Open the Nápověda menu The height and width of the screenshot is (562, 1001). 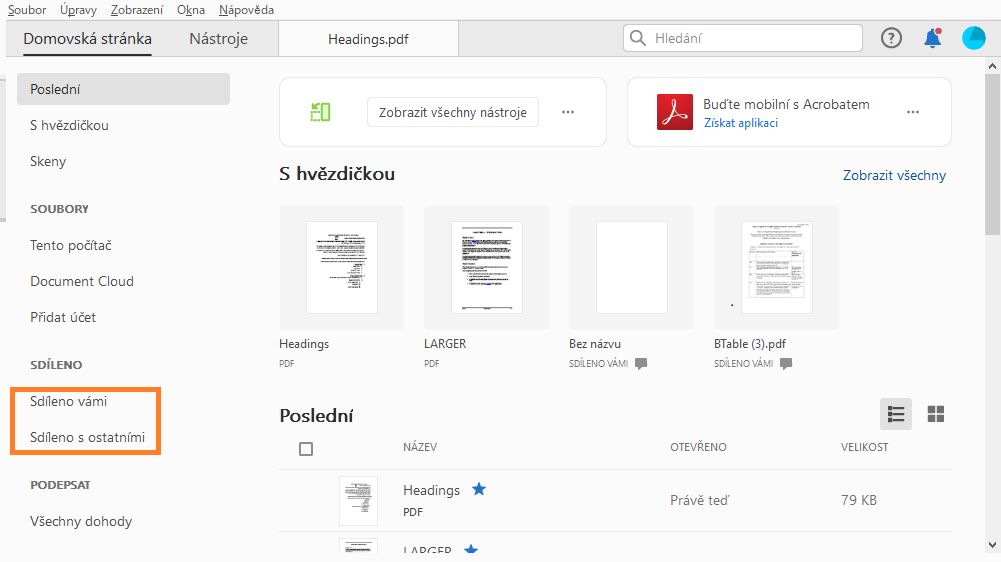(x=246, y=10)
